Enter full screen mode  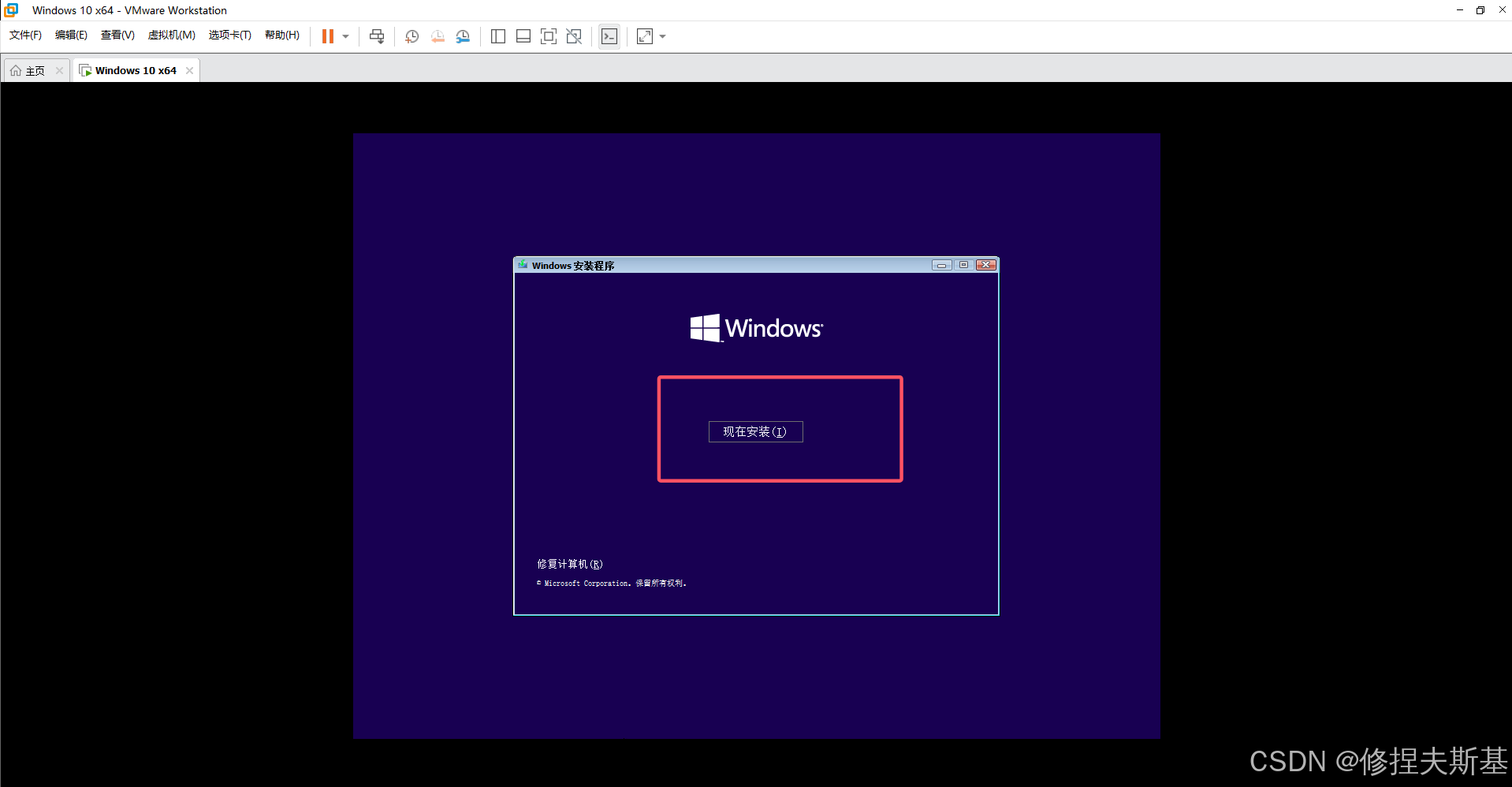pos(549,36)
